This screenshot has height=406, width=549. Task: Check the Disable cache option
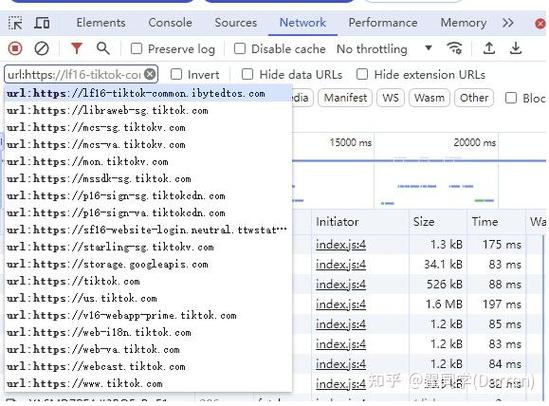[x=239, y=48]
